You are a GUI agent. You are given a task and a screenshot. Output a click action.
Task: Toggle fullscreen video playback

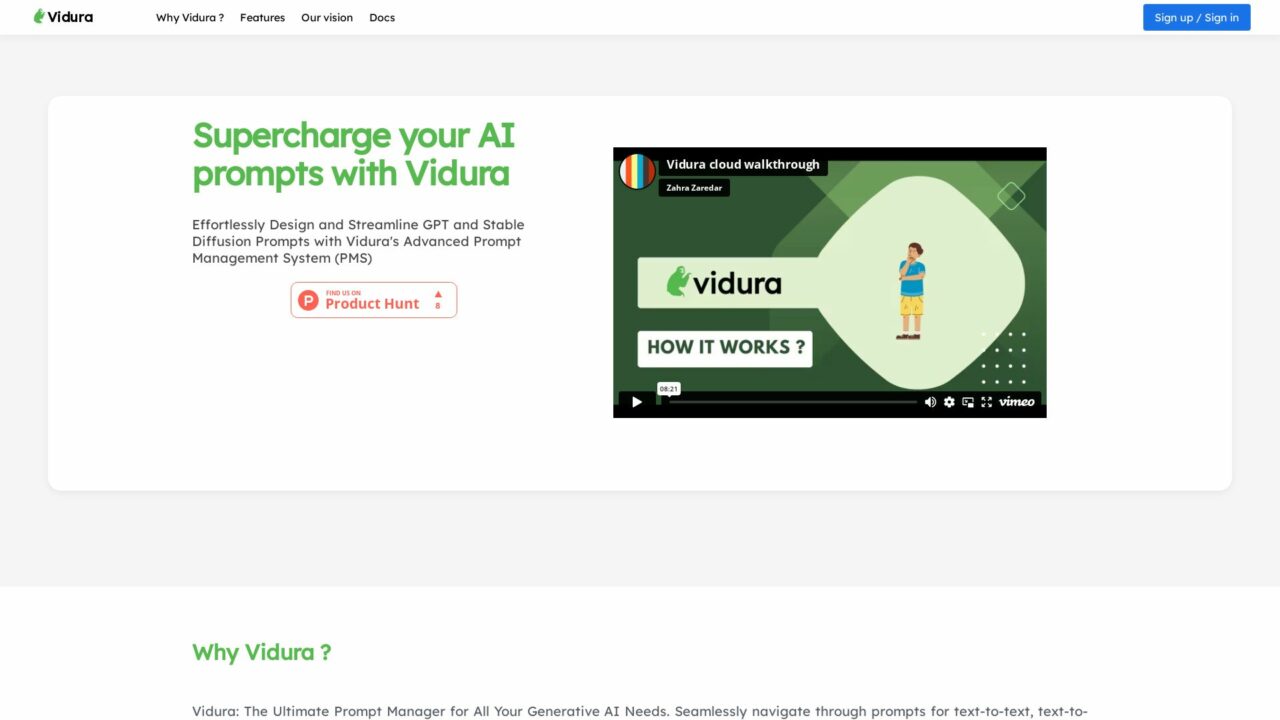pos(986,401)
